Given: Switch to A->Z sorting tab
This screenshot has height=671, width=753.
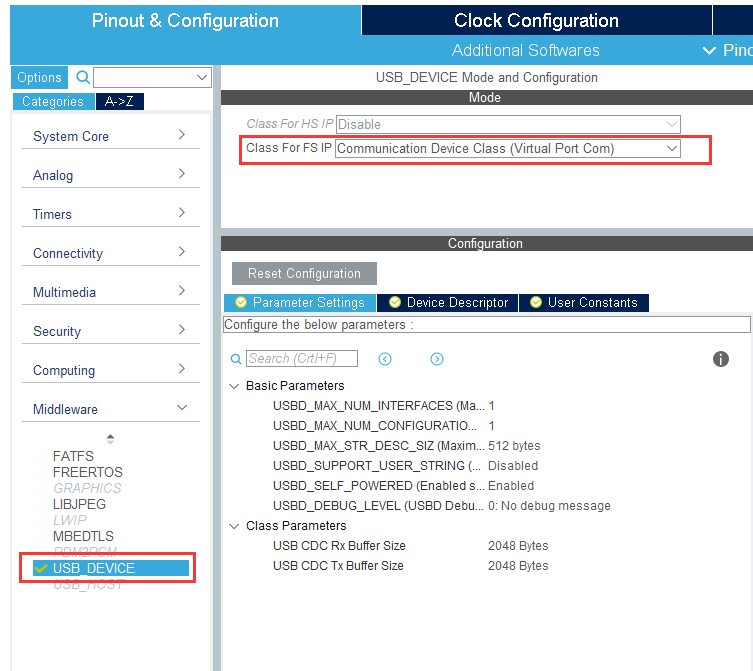Looking at the screenshot, I should pyautogui.click(x=120, y=101).
